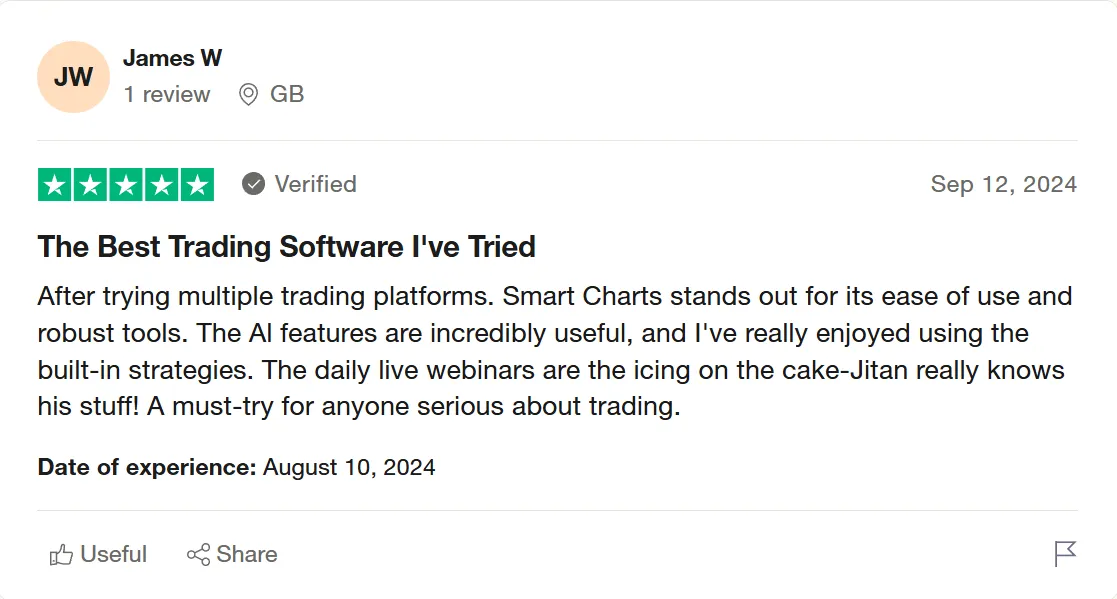This screenshot has width=1117, height=599.
Task: Click the share network icon
Action: tap(199, 555)
